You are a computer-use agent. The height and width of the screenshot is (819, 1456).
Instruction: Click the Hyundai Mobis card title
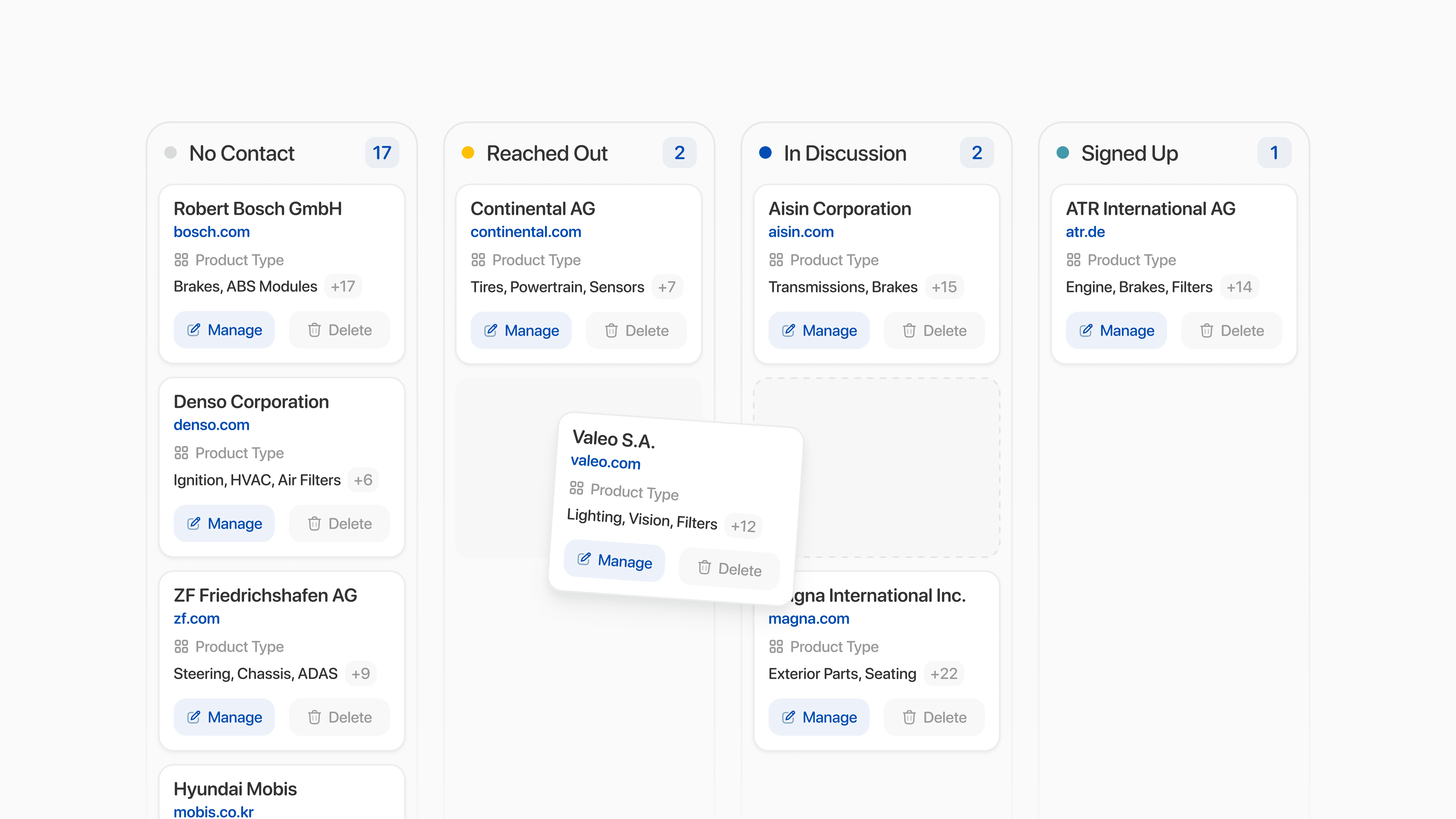235,789
